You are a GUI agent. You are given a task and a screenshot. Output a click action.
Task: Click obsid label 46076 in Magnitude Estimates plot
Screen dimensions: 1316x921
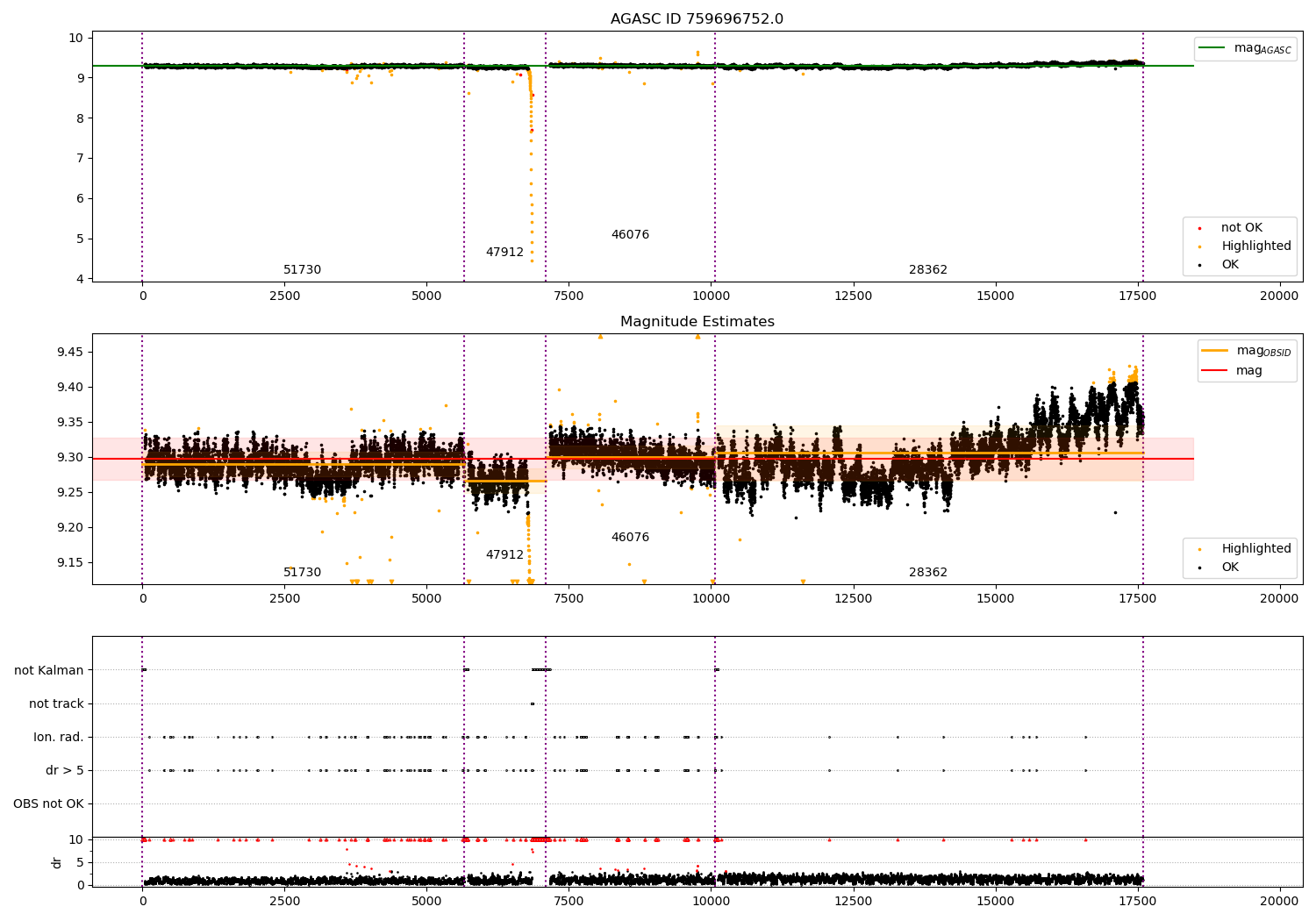tap(630, 538)
